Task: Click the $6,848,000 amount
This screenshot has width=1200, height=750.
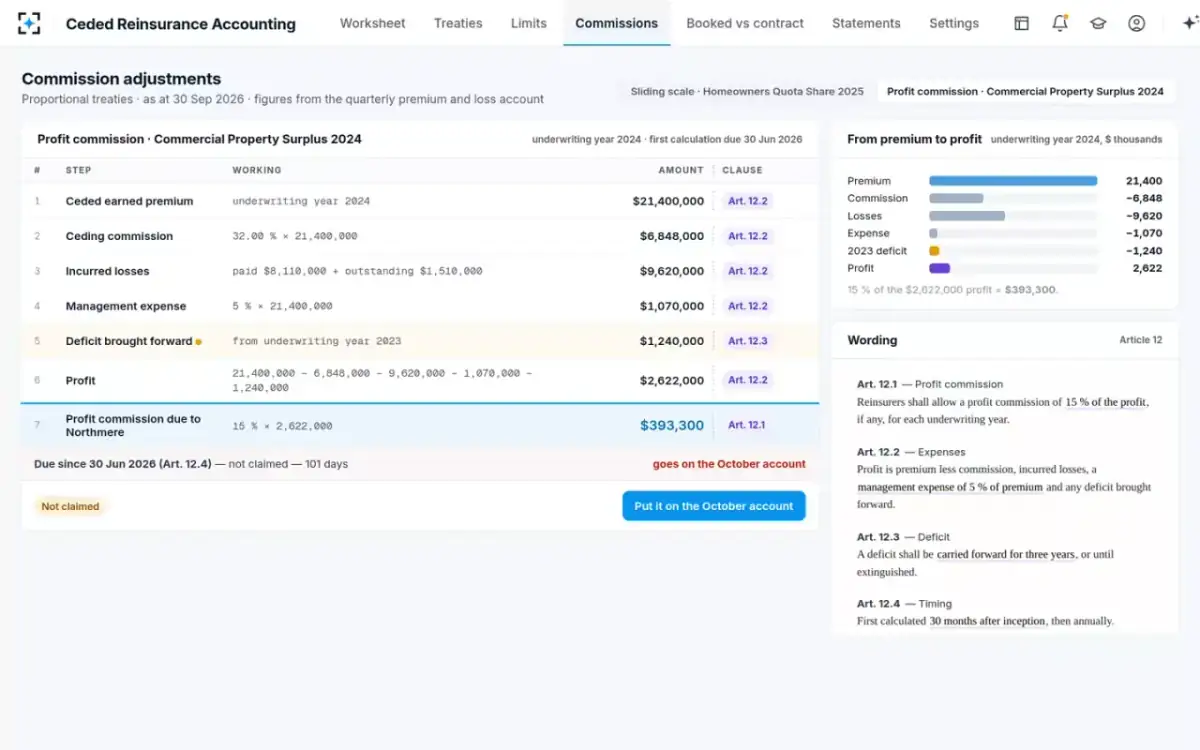Action: pyautogui.click(x=672, y=236)
